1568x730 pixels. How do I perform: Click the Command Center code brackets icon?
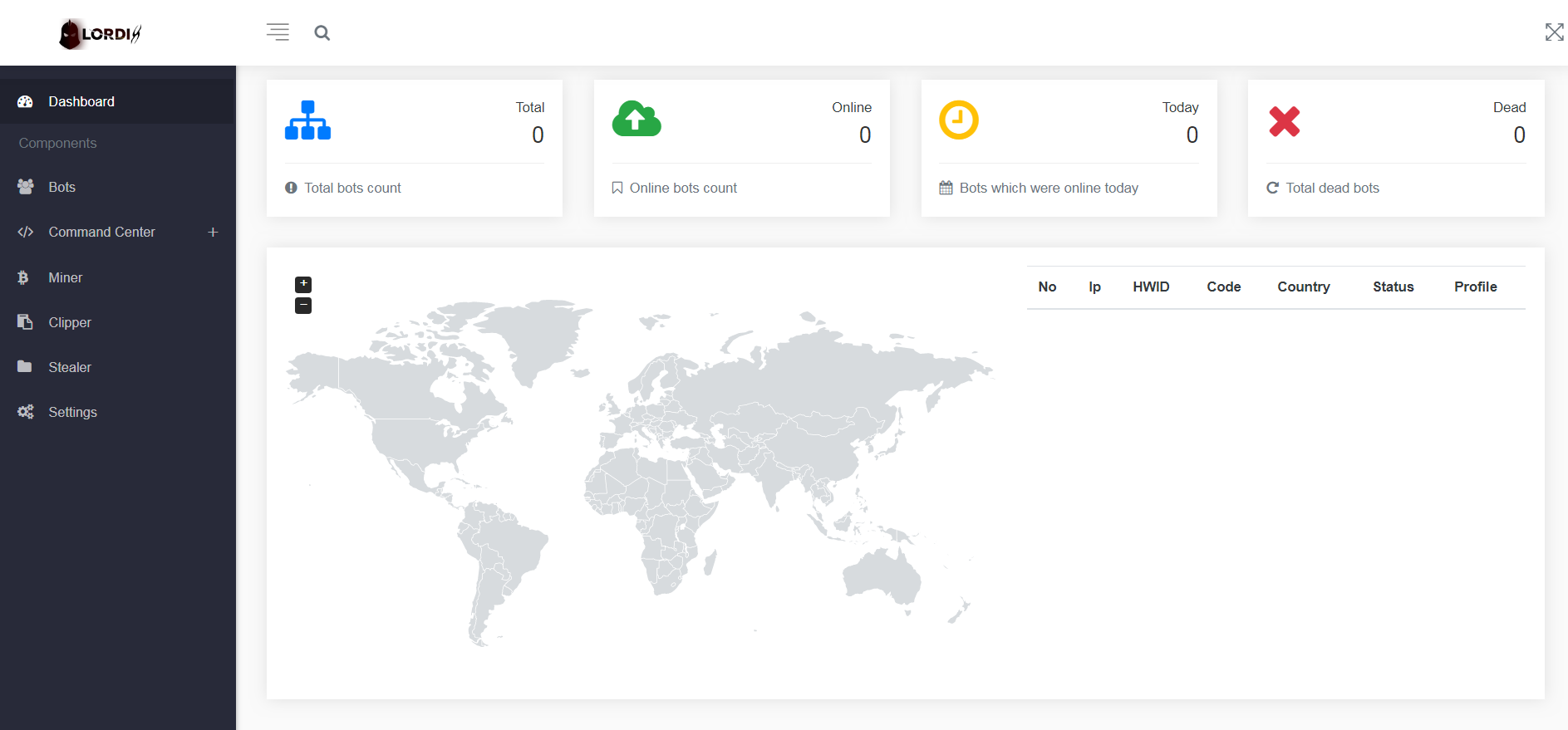[x=26, y=232]
